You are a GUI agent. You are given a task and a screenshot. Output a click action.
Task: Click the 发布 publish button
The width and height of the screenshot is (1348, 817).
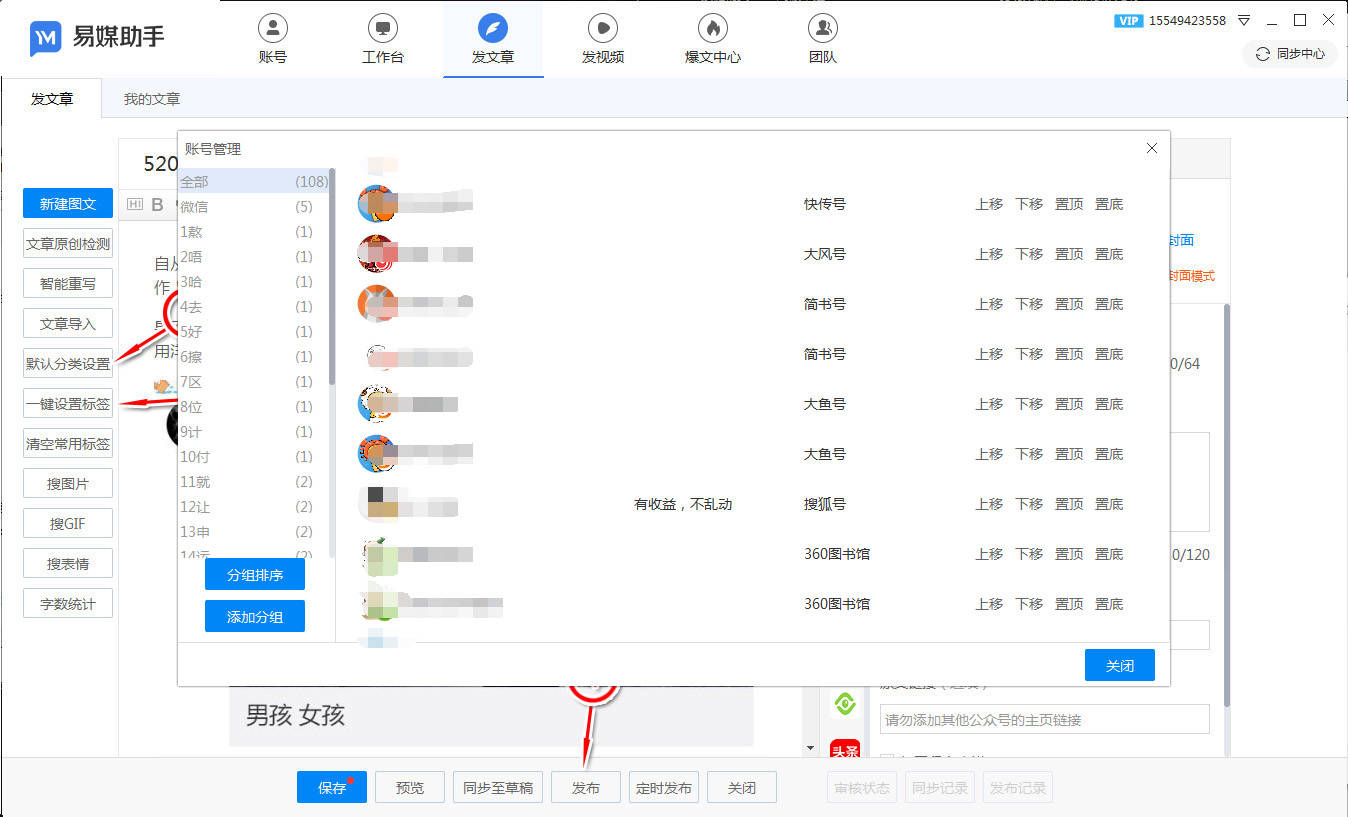[585, 787]
